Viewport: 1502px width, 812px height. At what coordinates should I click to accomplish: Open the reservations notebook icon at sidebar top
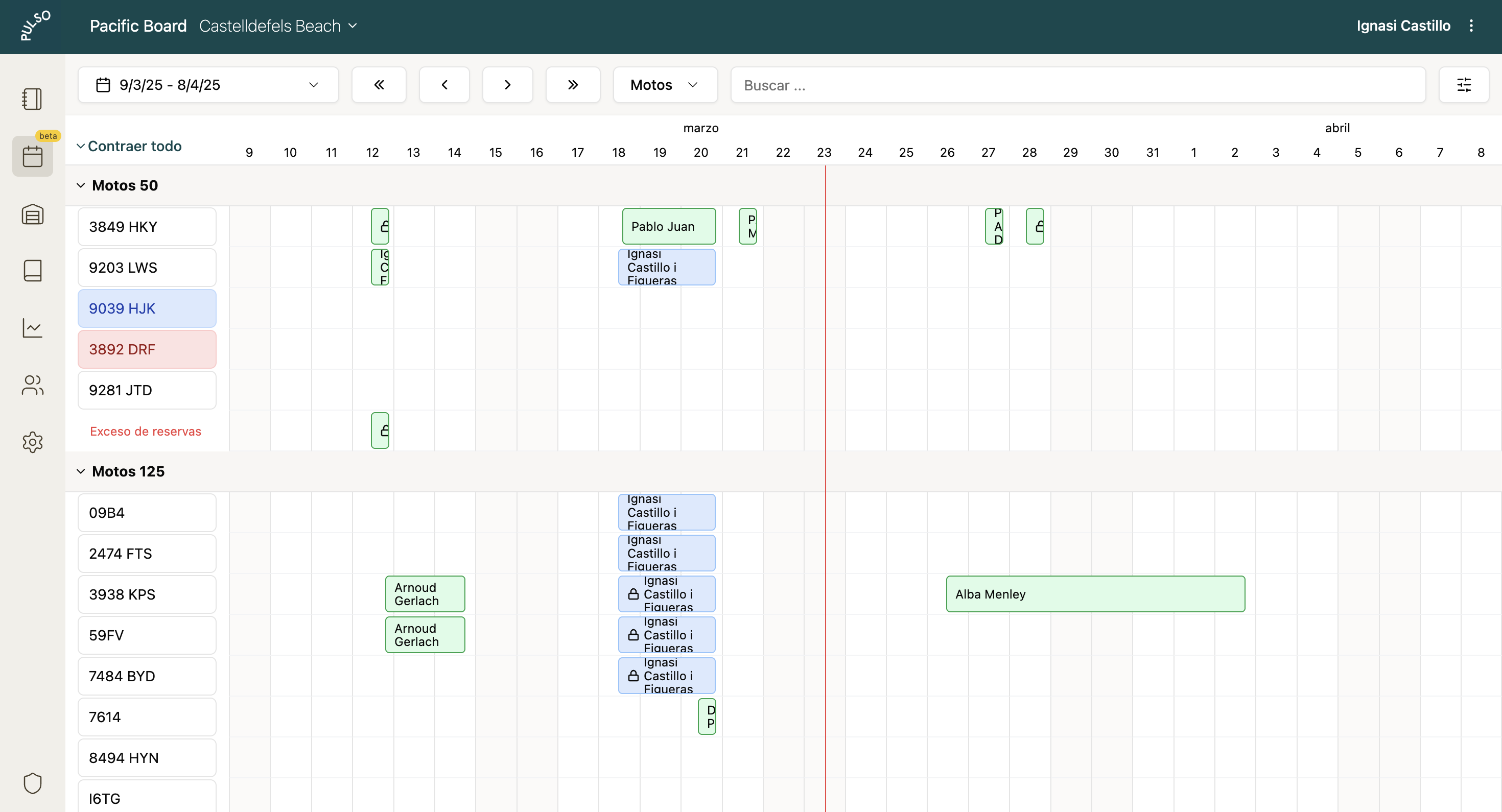[x=32, y=99]
